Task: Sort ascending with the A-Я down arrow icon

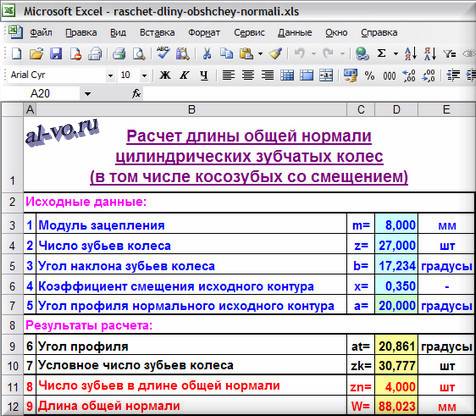Action: (410, 54)
